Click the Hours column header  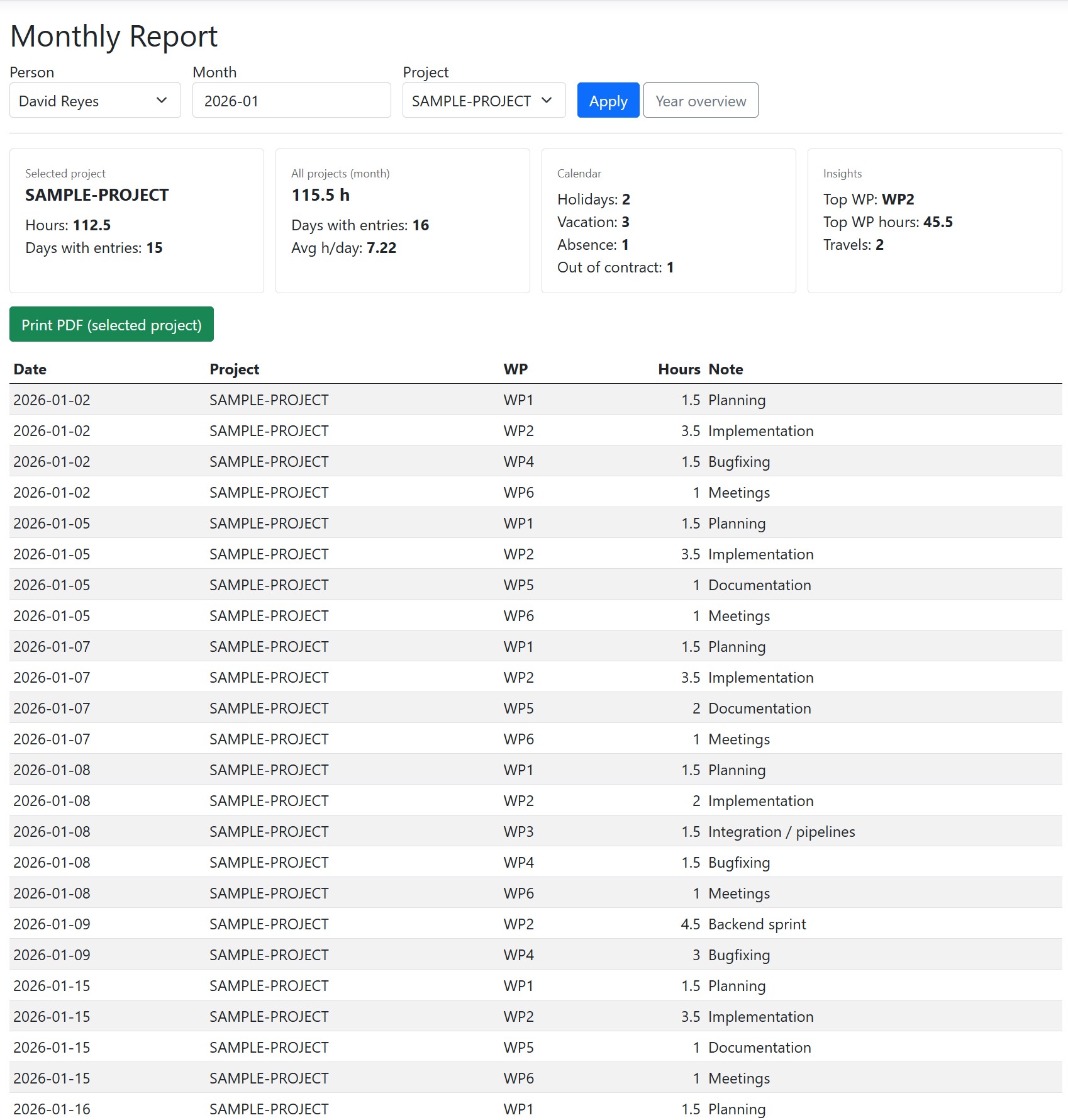(x=679, y=369)
